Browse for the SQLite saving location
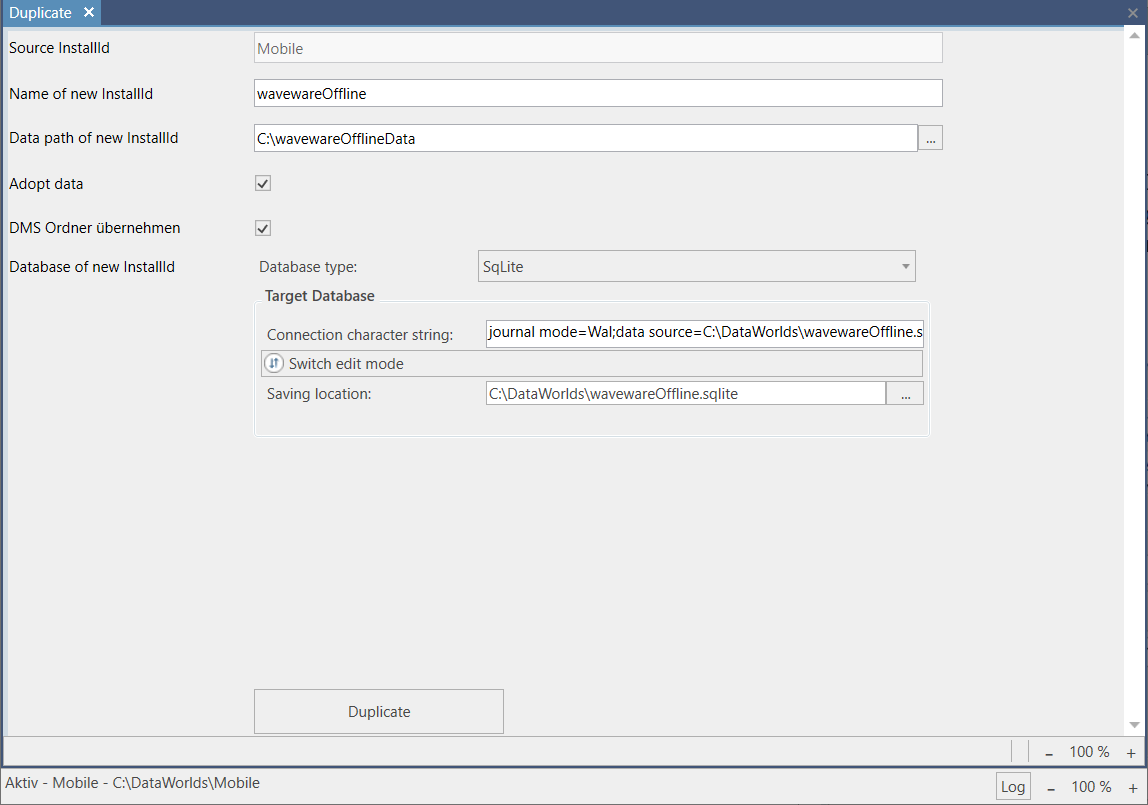The image size is (1148, 805). point(905,394)
